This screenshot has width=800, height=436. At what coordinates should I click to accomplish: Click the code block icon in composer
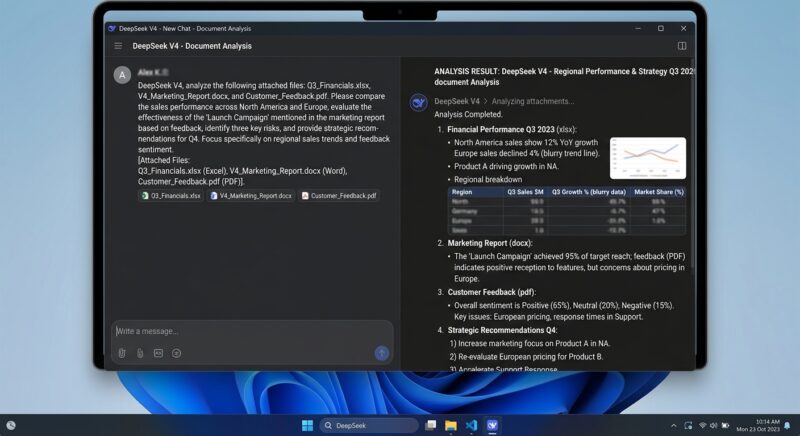(x=158, y=353)
